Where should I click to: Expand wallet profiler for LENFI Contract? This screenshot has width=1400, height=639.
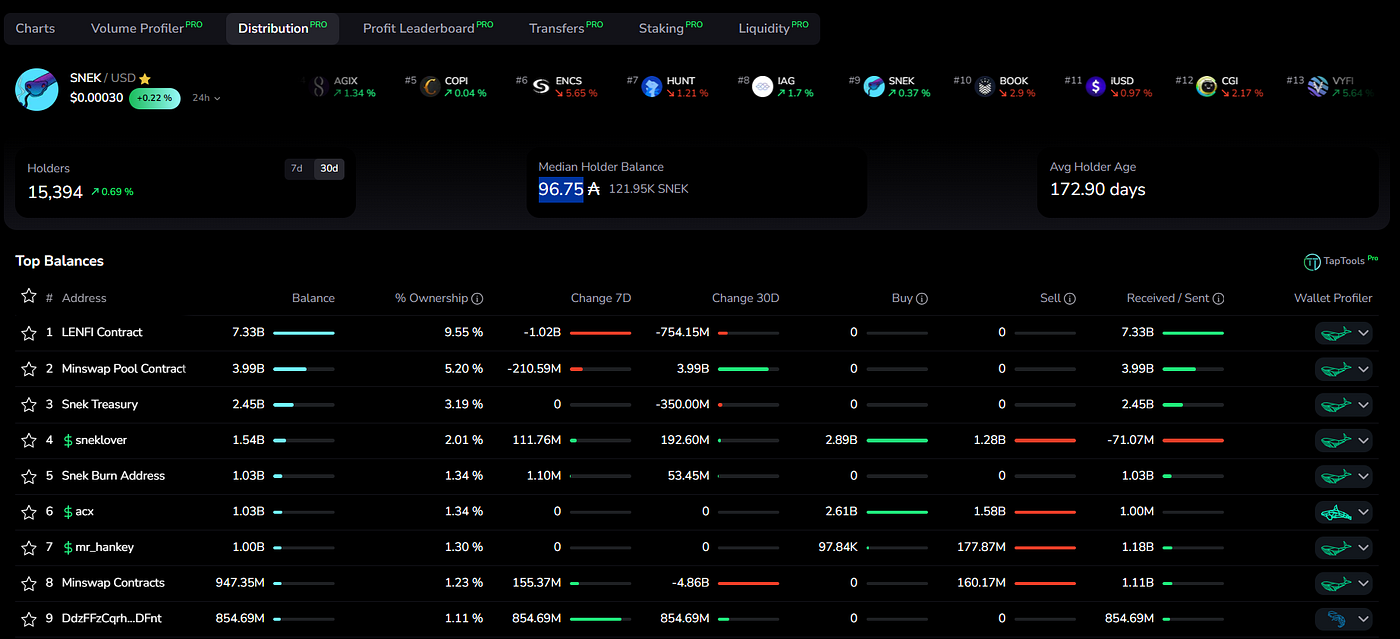click(x=1363, y=333)
